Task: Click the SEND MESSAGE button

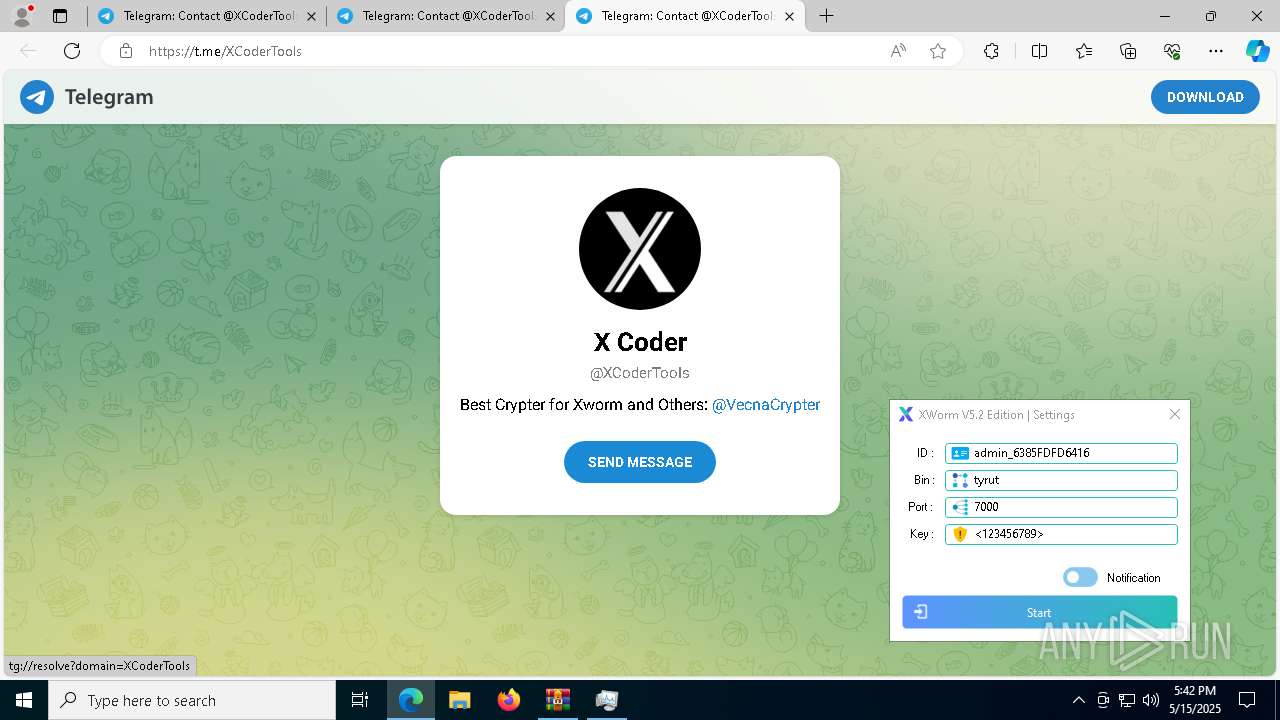Action: coord(640,462)
